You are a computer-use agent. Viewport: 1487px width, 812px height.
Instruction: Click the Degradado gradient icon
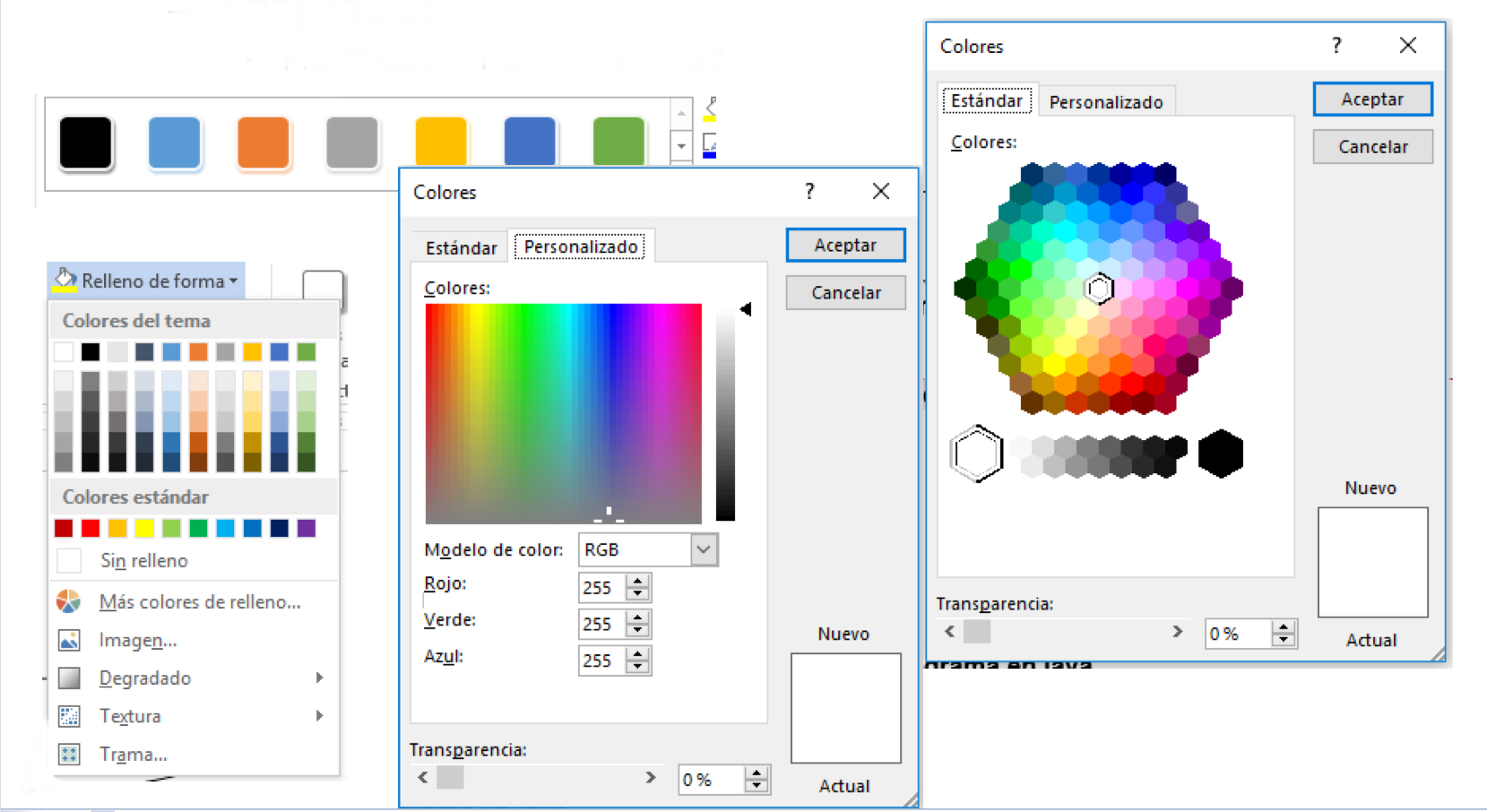(69, 678)
